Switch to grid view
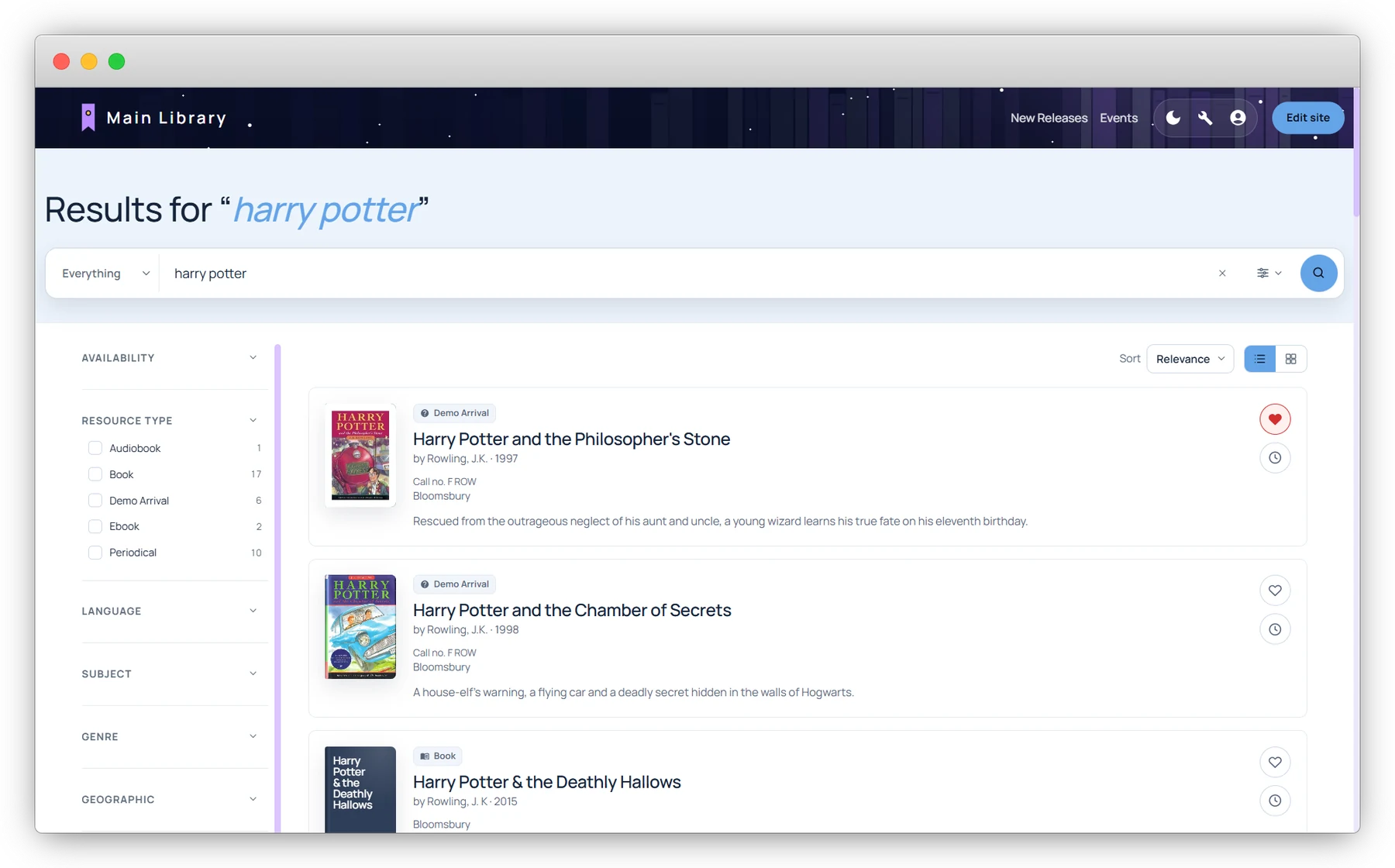Screen dimensions: 1395x868 [1291, 359]
